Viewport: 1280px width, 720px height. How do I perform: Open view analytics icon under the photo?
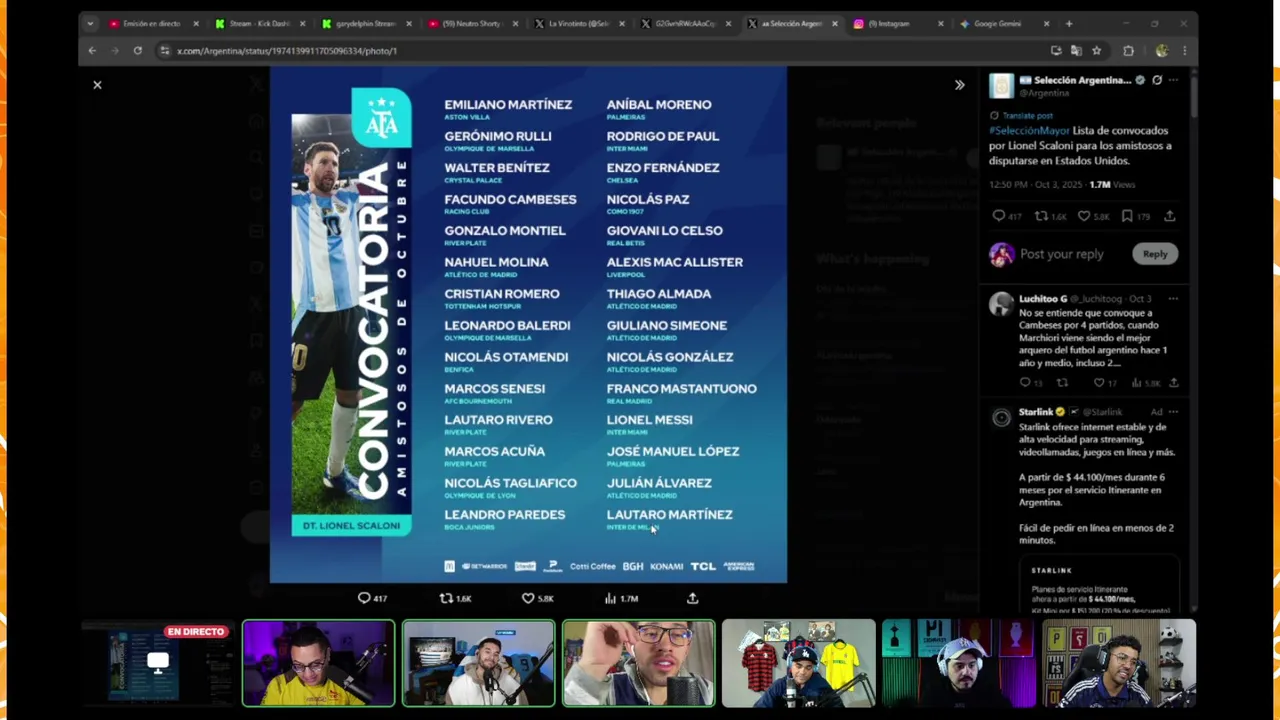click(x=610, y=598)
